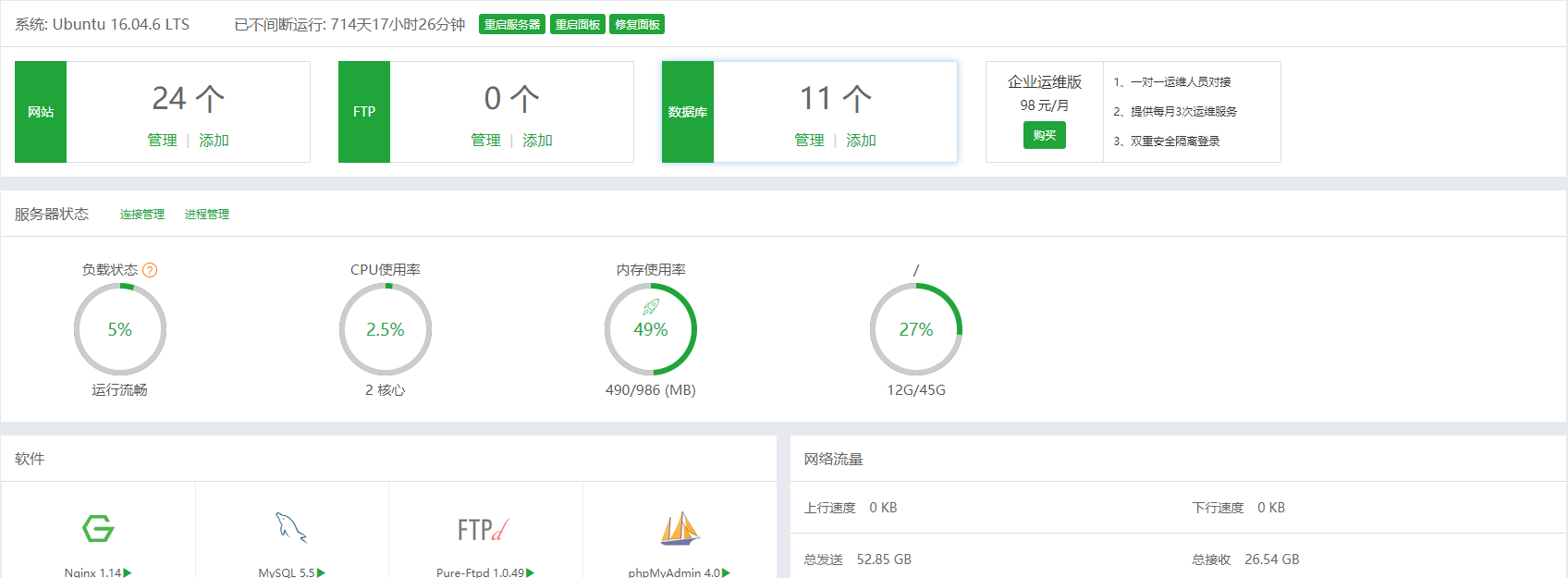This screenshot has height=578, width=1568.
Task: Restart the server with 重启服务器 button
Action: [512, 24]
